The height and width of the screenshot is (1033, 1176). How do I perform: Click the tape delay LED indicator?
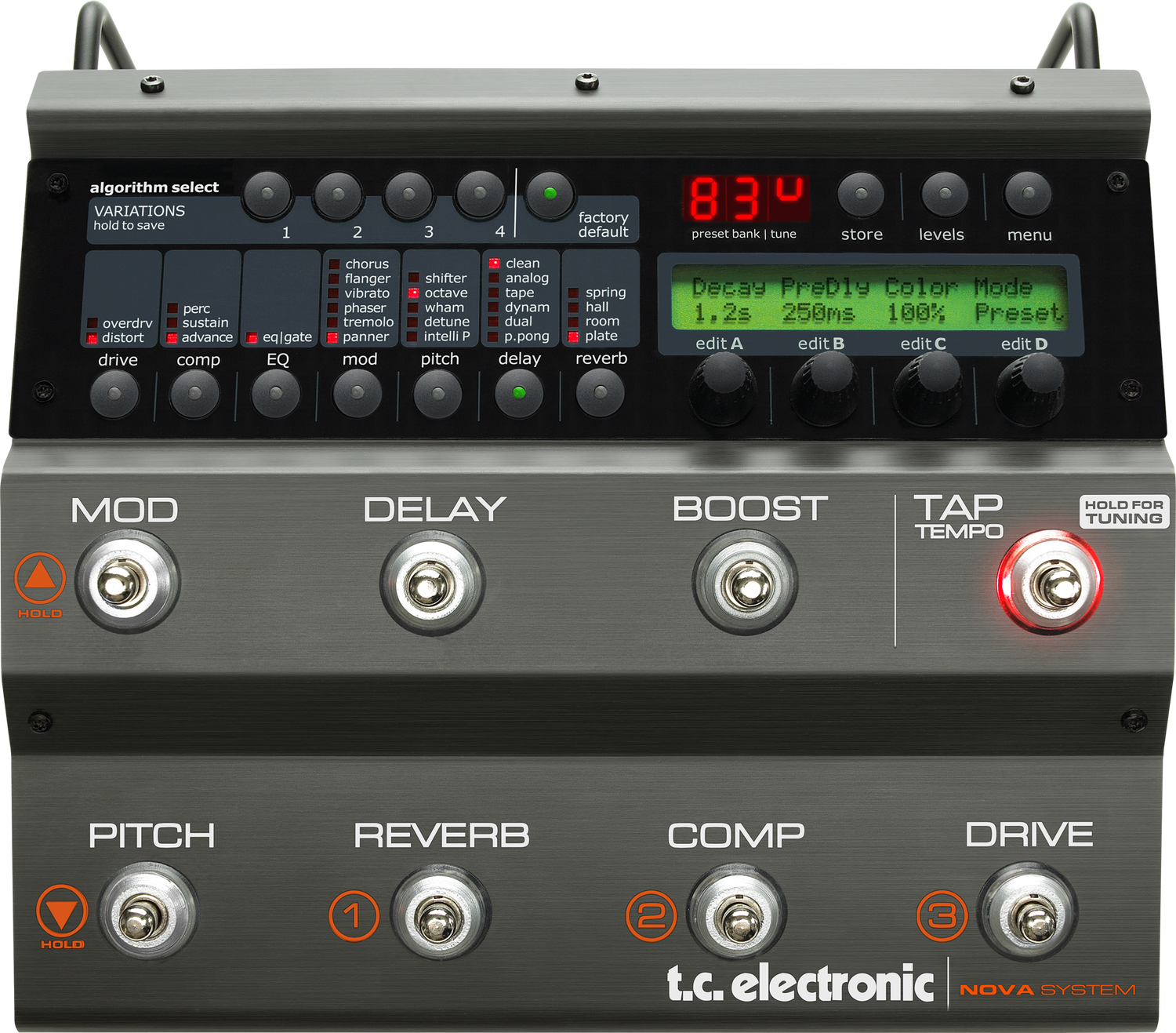pyautogui.click(x=494, y=293)
